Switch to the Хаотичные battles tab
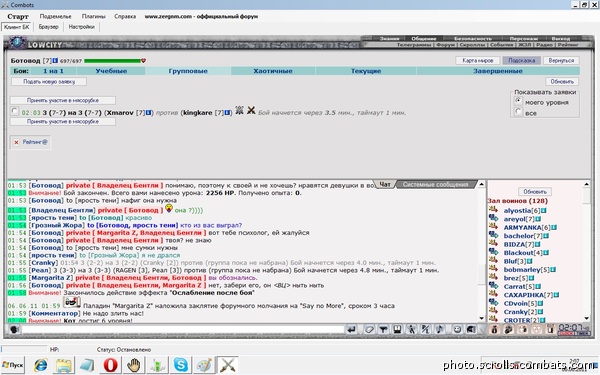Screen dimensions: 600x375 coord(273,71)
